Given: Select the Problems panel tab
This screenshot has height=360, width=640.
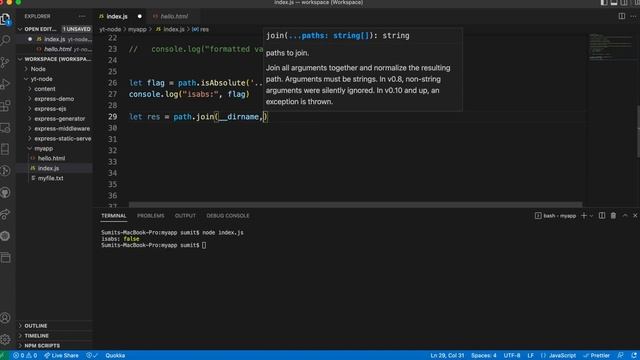Looking at the screenshot, I should [151, 216].
